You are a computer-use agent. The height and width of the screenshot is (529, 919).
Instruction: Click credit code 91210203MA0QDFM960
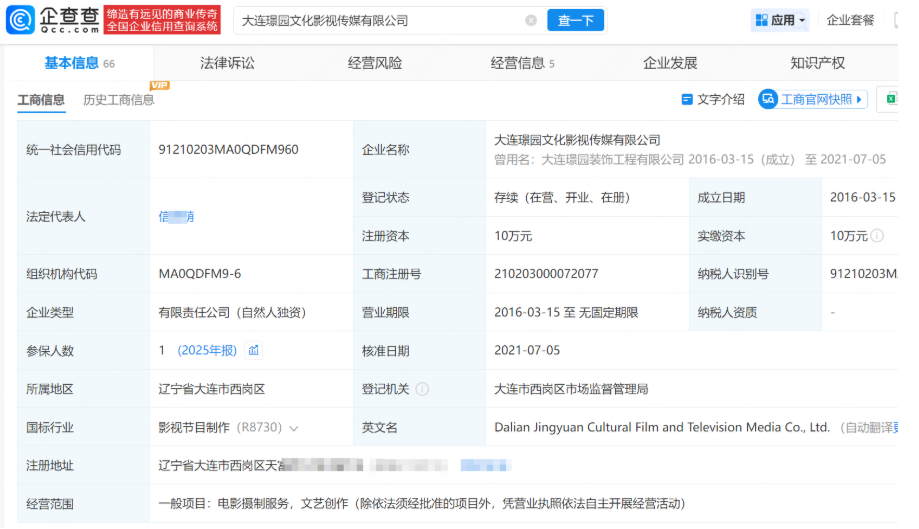[x=228, y=149]
